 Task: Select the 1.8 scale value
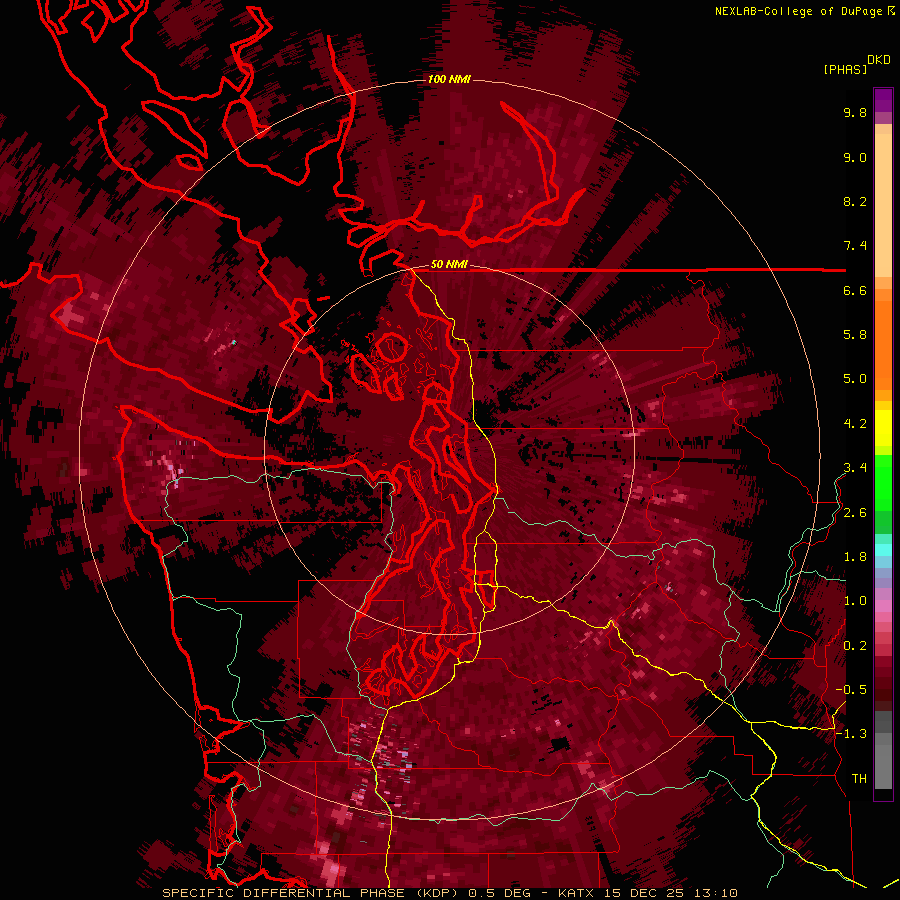(x=855, y=557)
